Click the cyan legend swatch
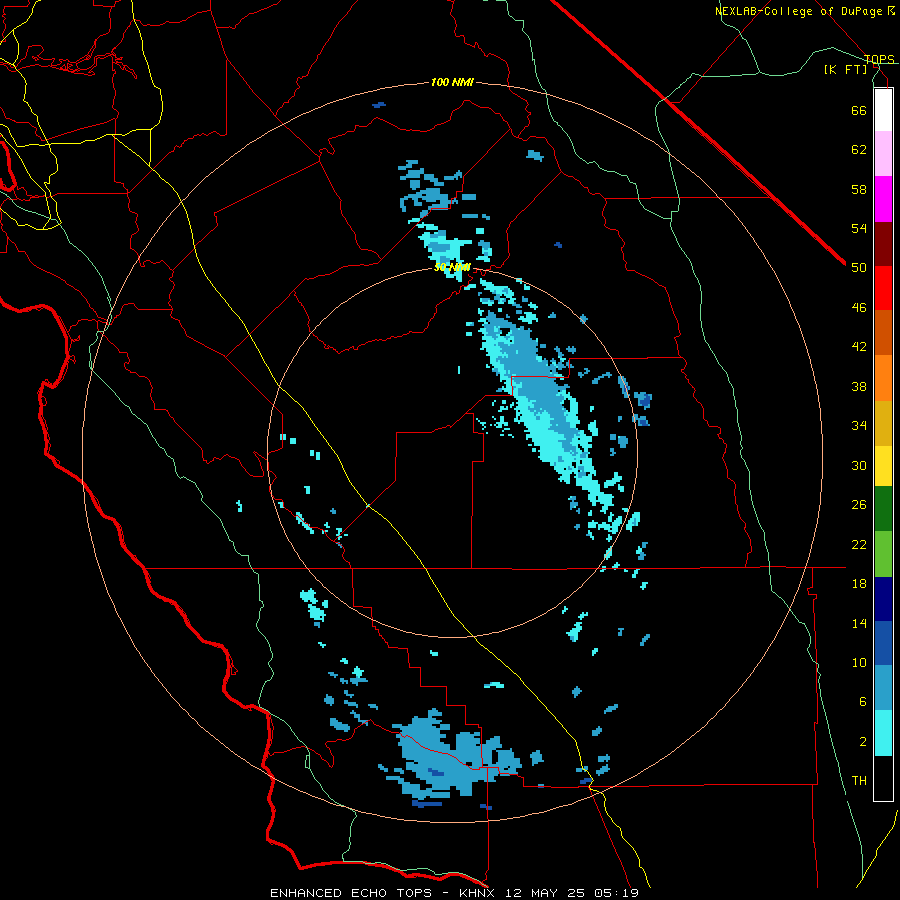The height and width of the screenshot is (900, 900). 883,733
